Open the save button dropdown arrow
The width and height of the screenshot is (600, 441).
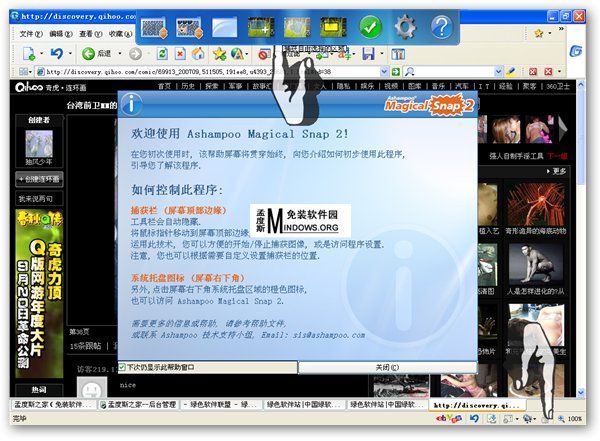click(x=382, y=54)
